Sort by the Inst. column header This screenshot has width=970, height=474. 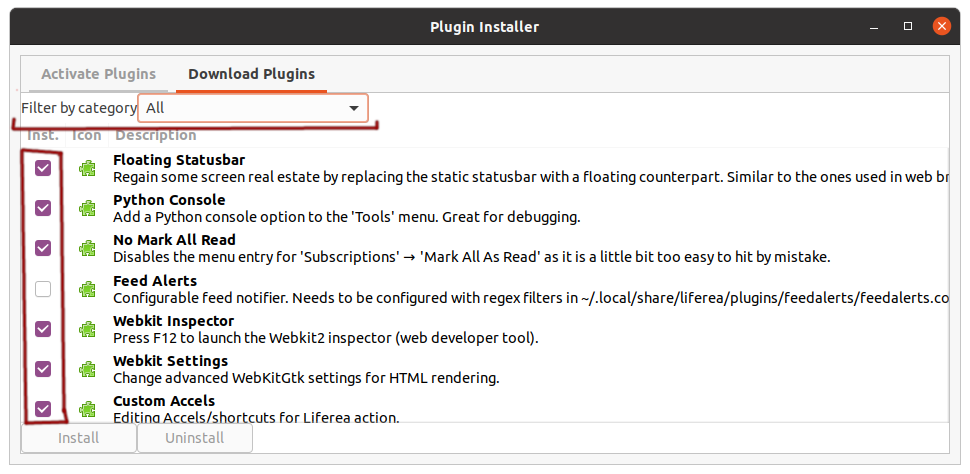43,135
